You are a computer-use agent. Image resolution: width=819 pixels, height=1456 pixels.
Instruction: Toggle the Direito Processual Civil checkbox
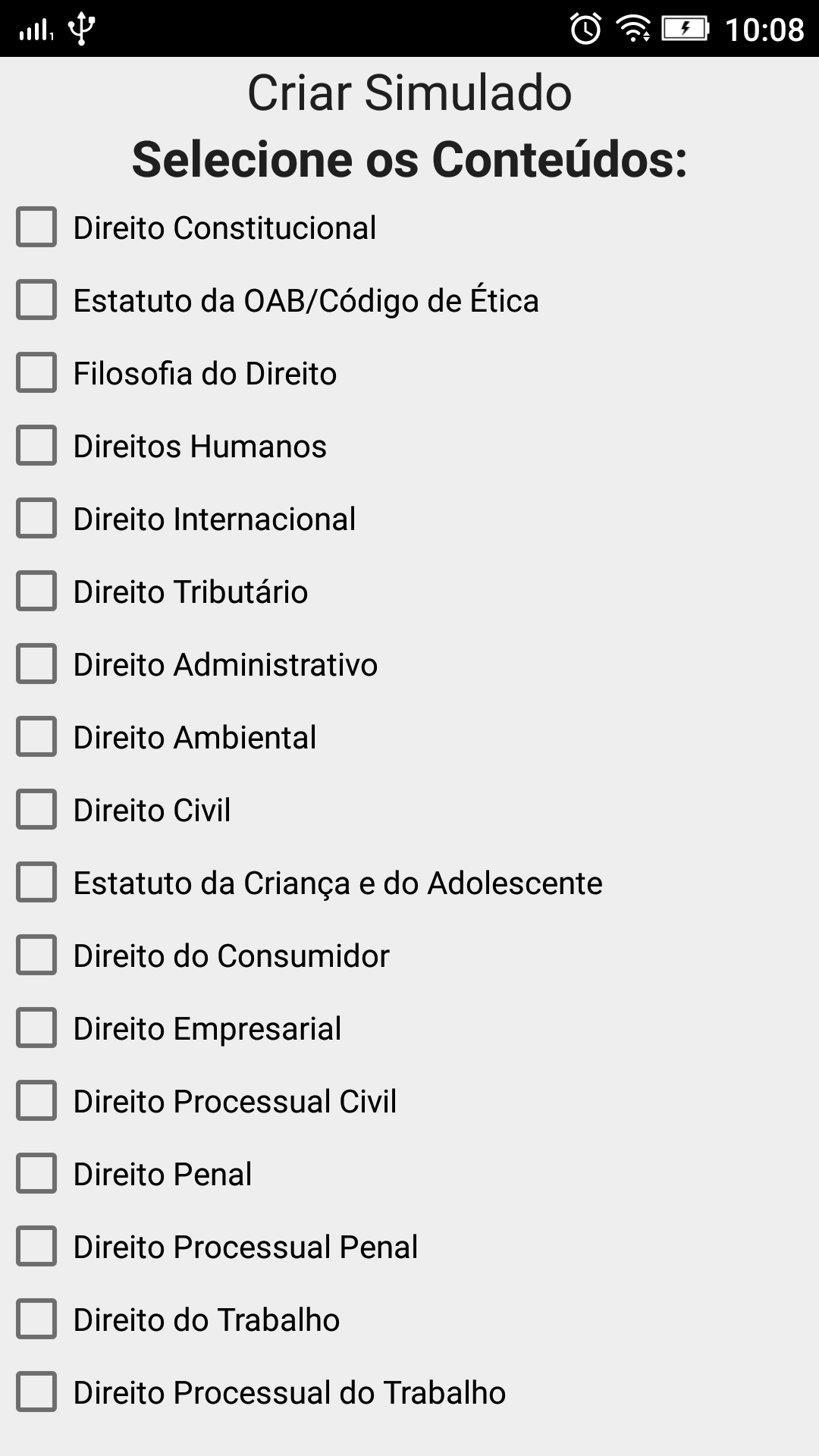36,1101
